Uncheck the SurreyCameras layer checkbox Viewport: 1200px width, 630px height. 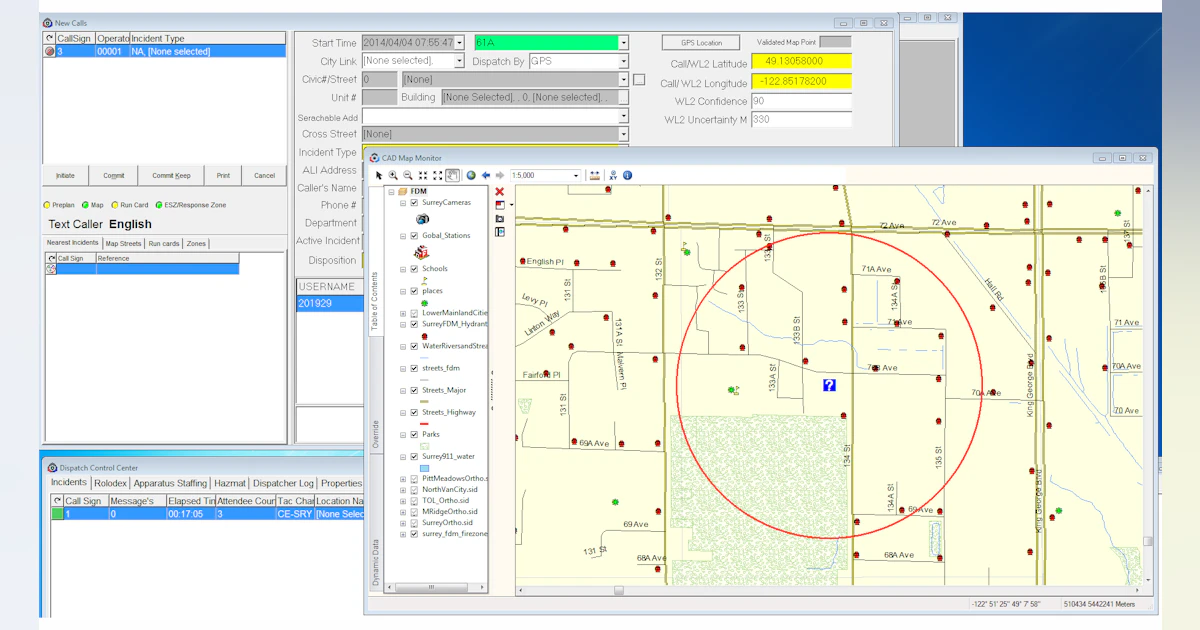click(414, 203)
